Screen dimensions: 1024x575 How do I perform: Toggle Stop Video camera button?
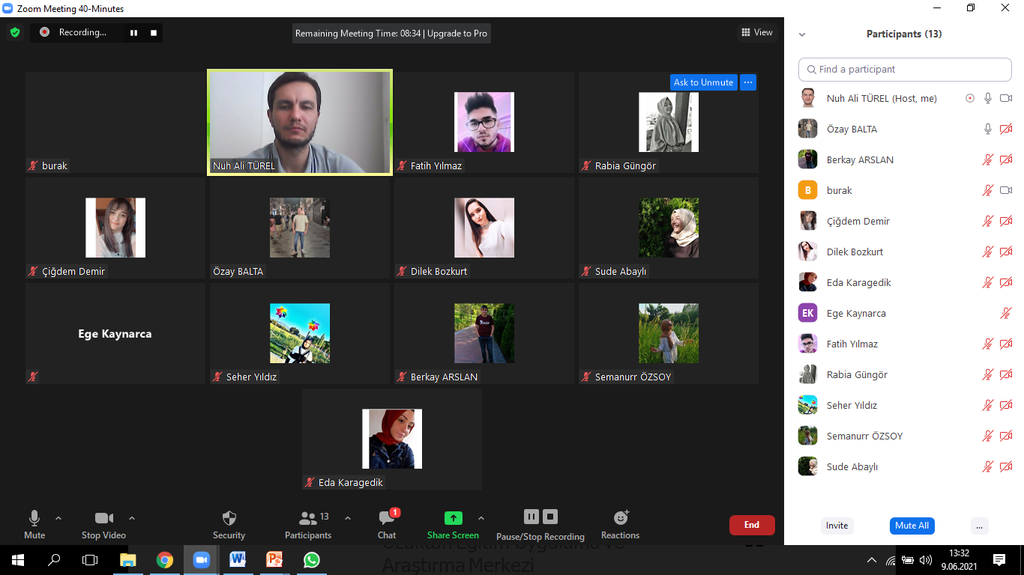103,518
